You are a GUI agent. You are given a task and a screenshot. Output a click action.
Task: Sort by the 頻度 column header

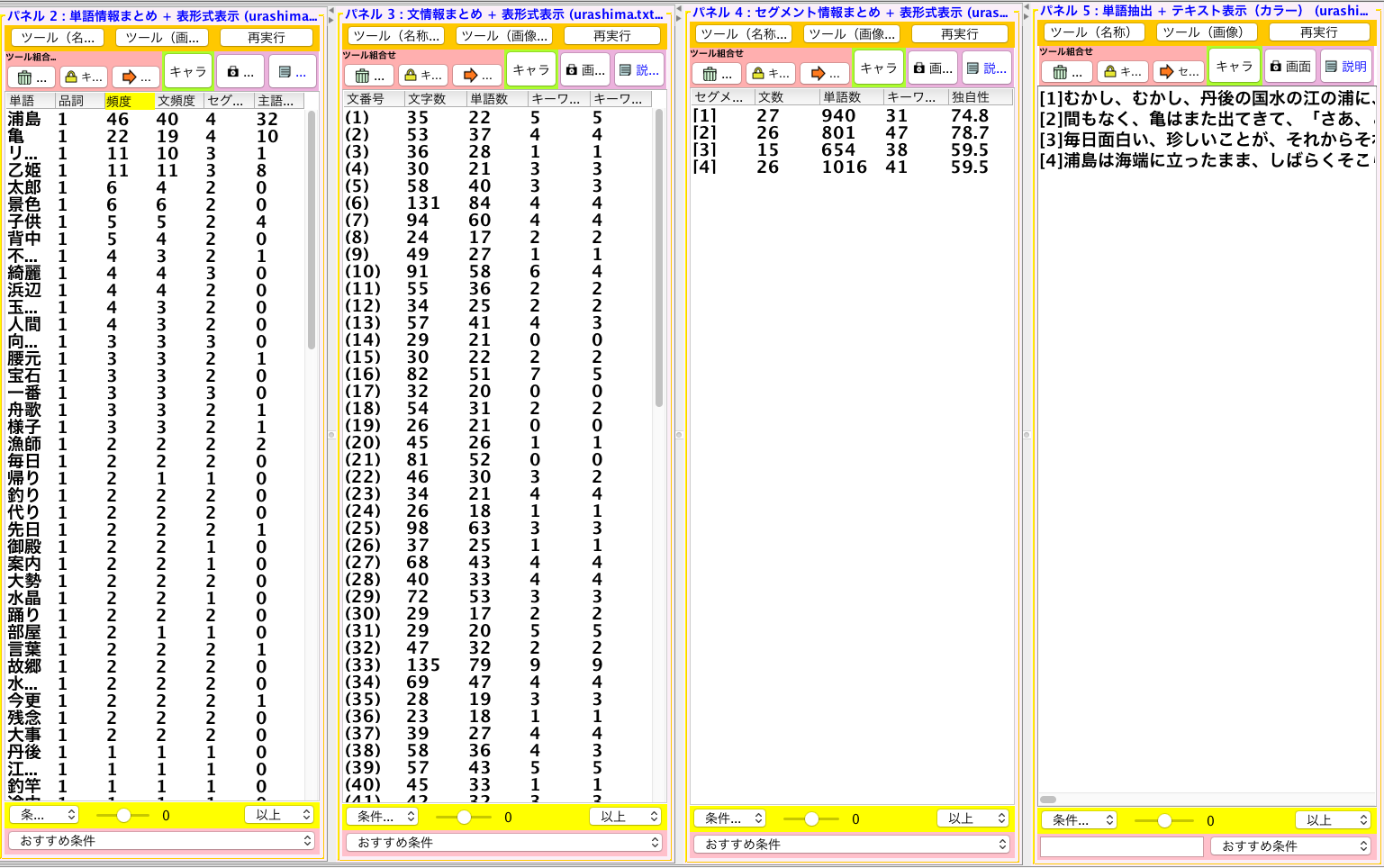coord(129,101)
